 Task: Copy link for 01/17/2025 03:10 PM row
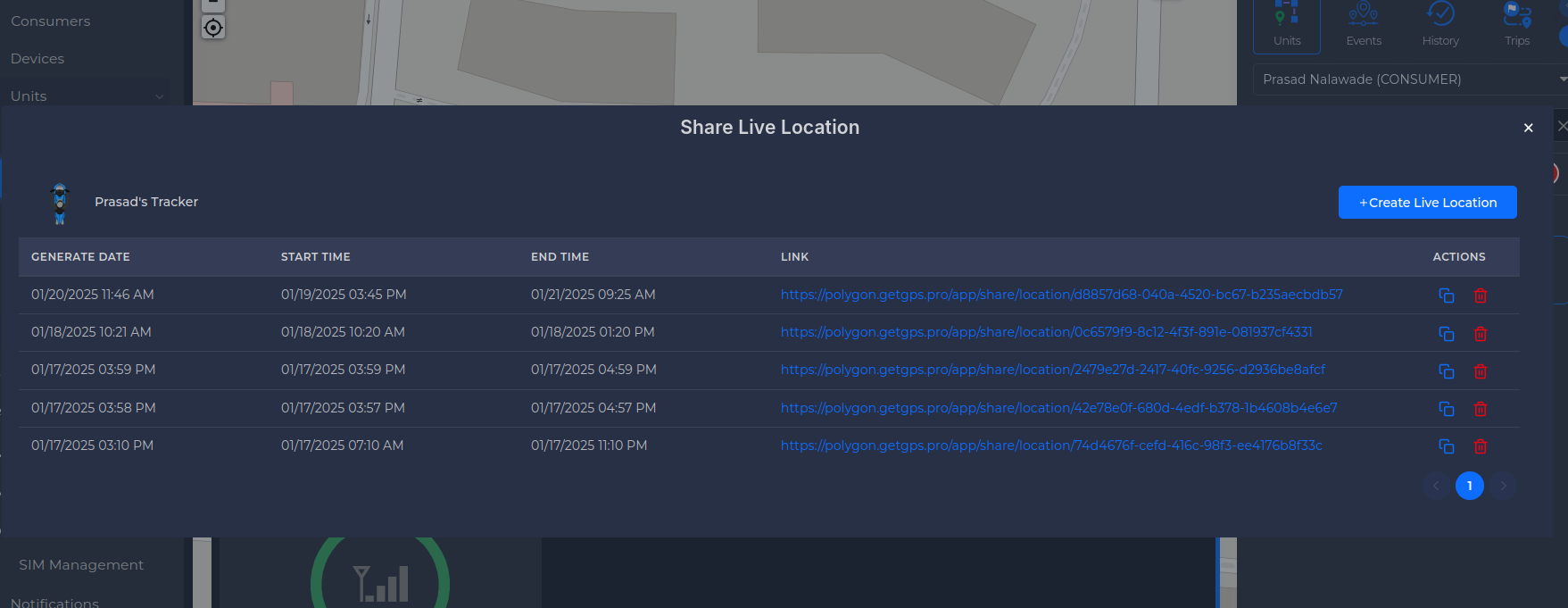(1447, 446)
